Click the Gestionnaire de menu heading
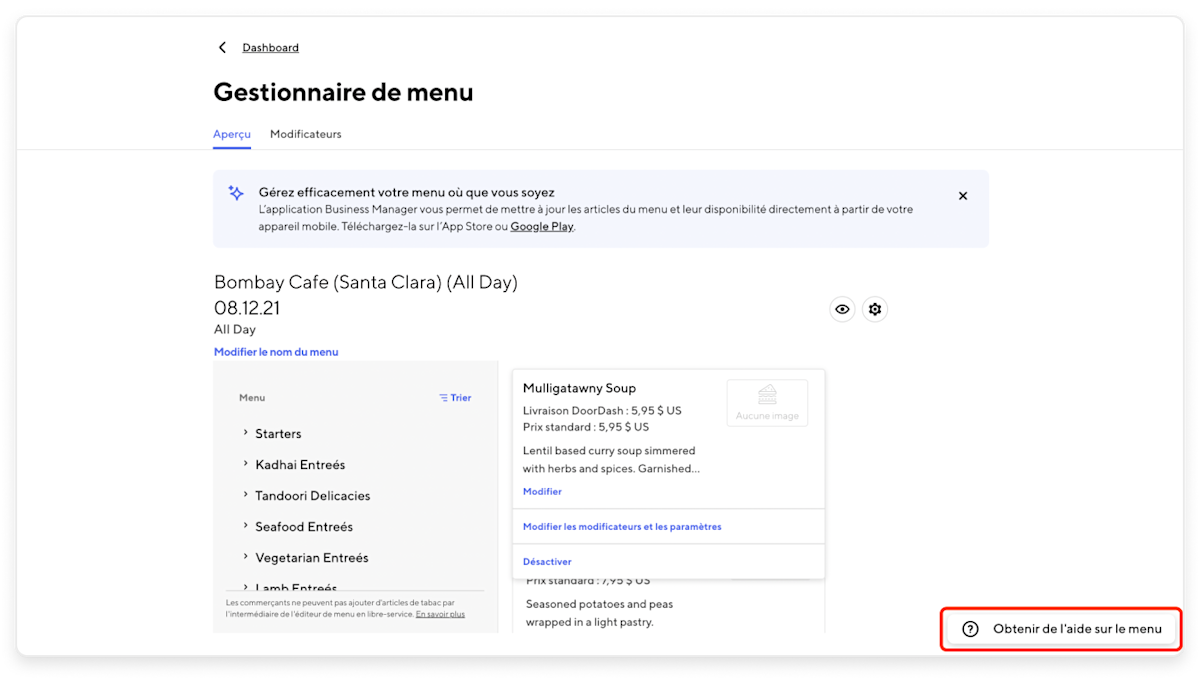Image resolution: width=1200 pixels, height=686 pixels. (x=343, y=92)
